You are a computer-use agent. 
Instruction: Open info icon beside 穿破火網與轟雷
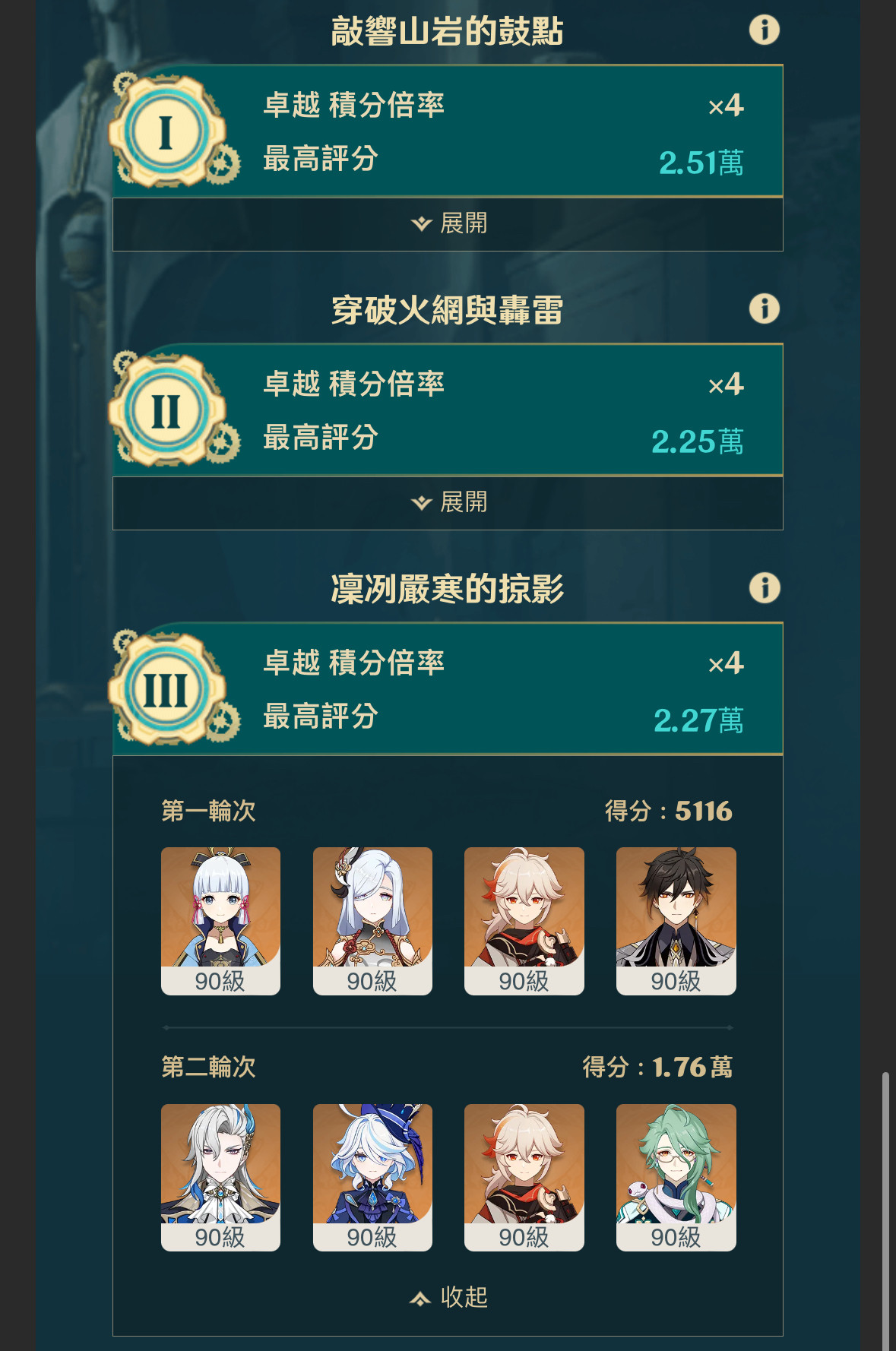[765, 308]
